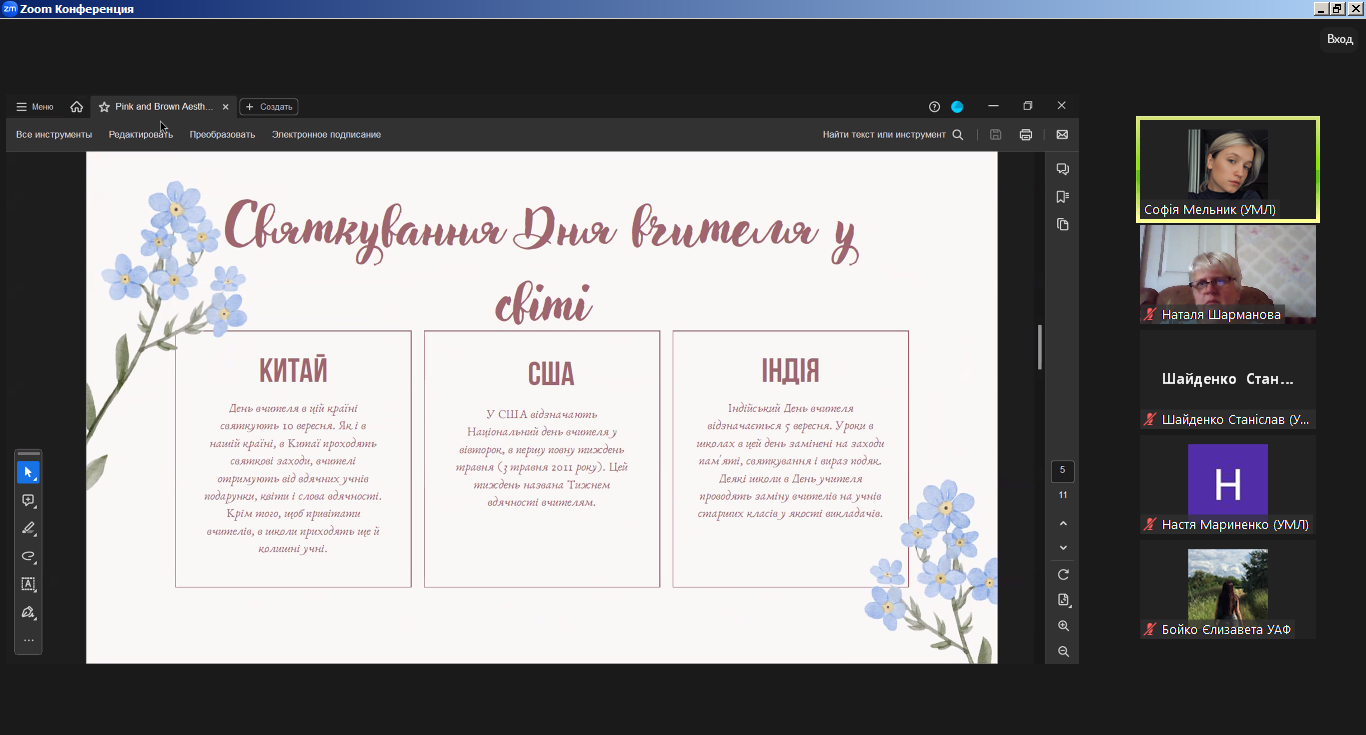Viewport: 1366px width, 735px height.
Task: Go to the next page arrow
Action: (1063, 548)
